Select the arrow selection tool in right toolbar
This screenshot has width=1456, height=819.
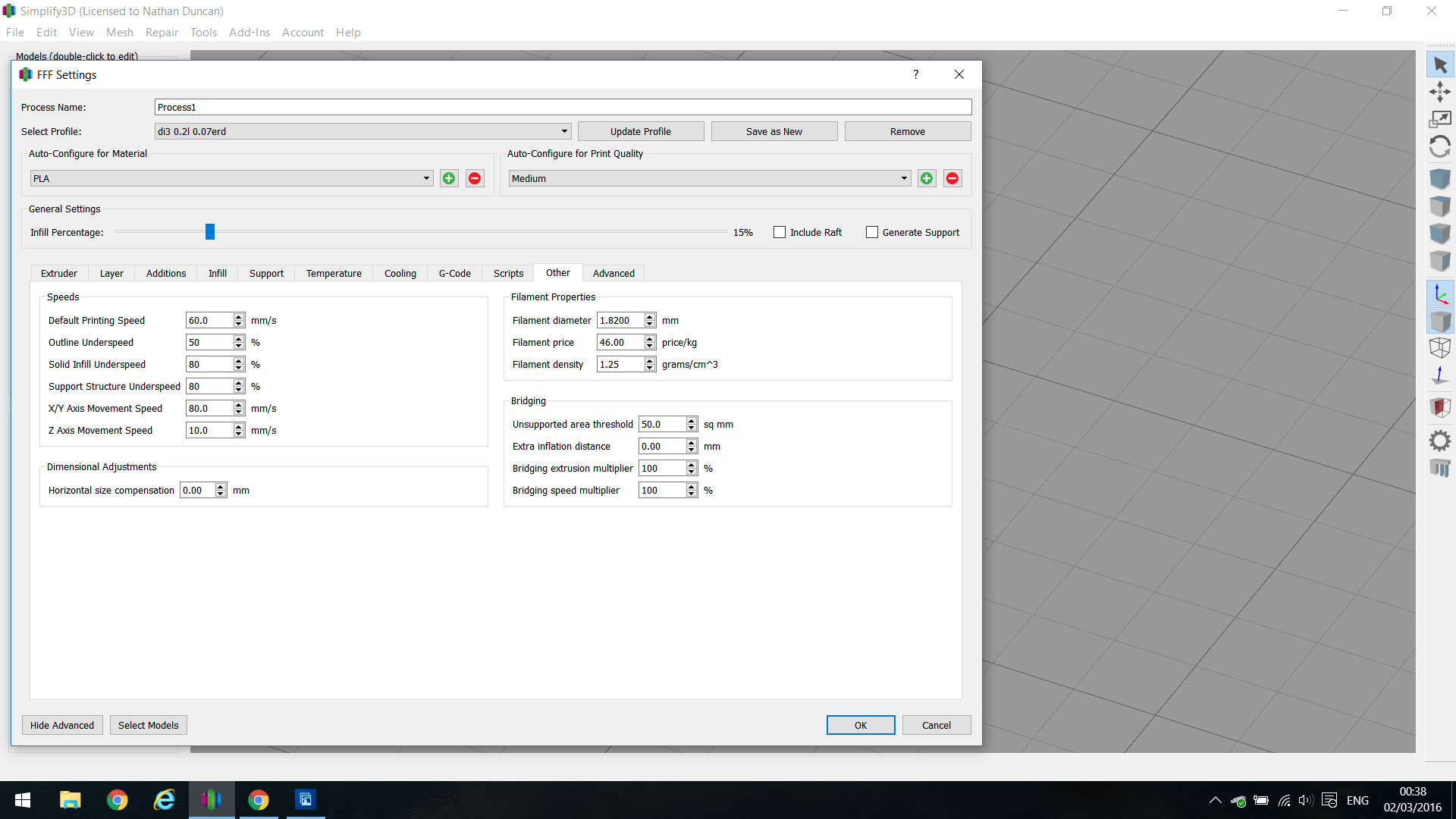point(1440,65)
